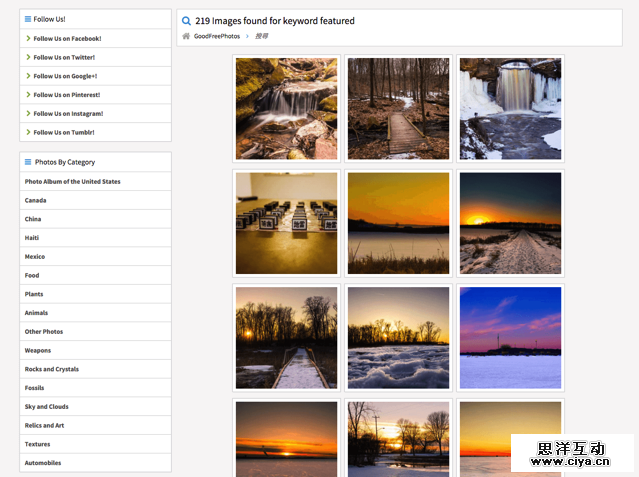Click the search magnifier icon beside results heading
This screenshot has width=639, height=477.
(187, 20)
